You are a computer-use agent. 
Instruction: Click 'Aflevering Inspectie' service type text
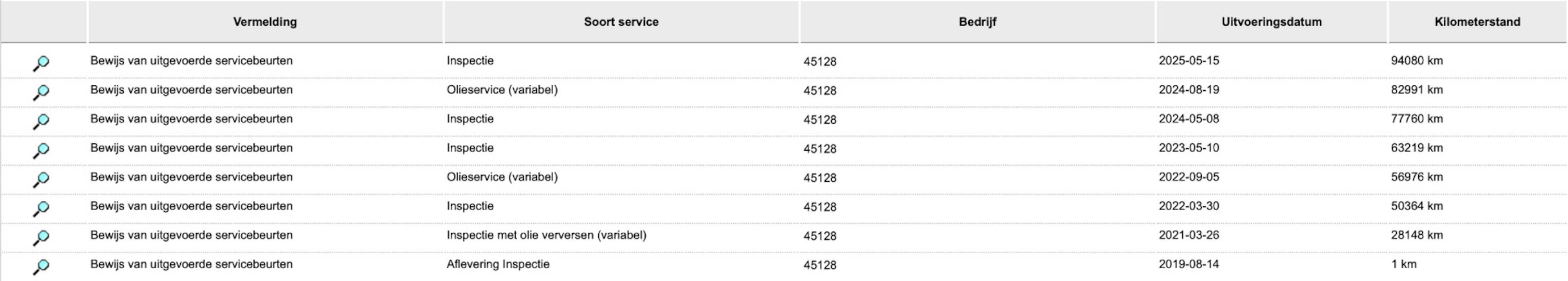(x=498, y=264)
